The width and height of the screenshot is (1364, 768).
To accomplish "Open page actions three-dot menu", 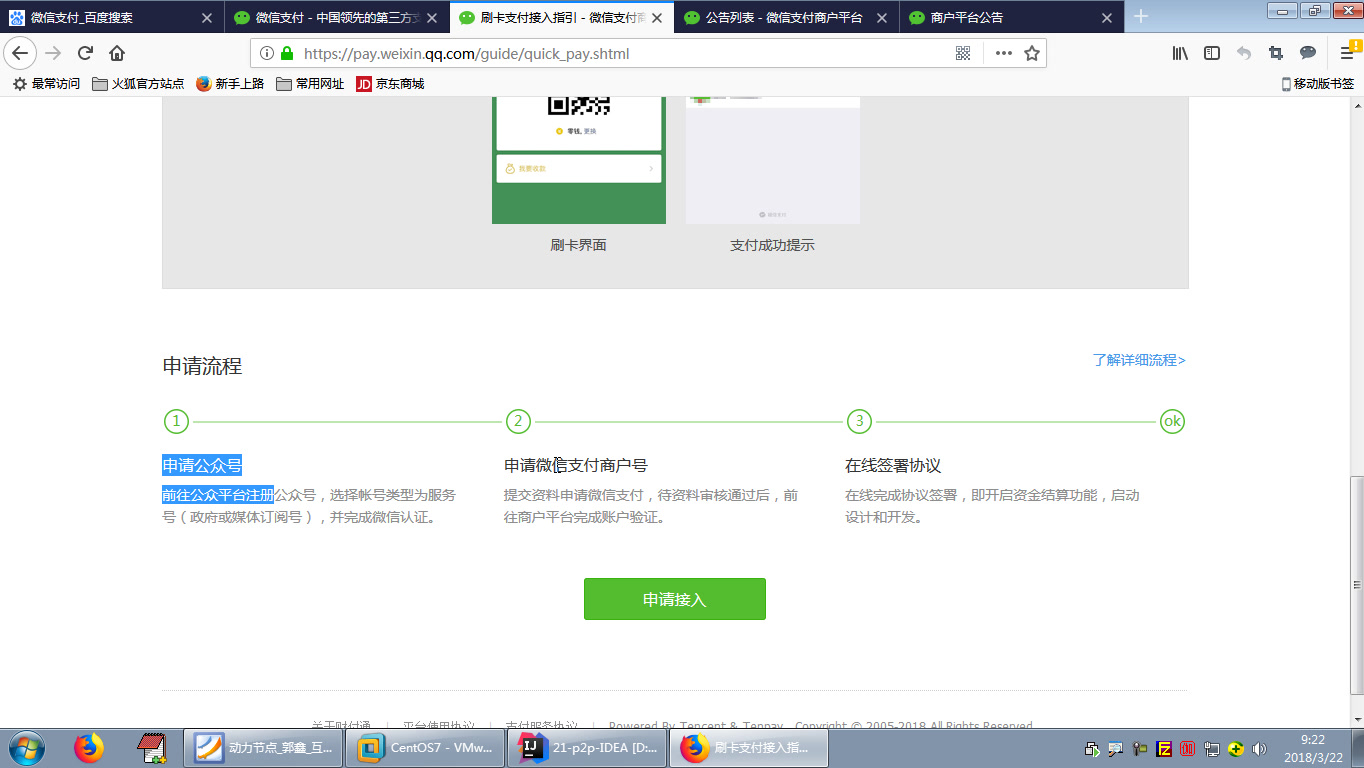I will (x=1003, y=53).
